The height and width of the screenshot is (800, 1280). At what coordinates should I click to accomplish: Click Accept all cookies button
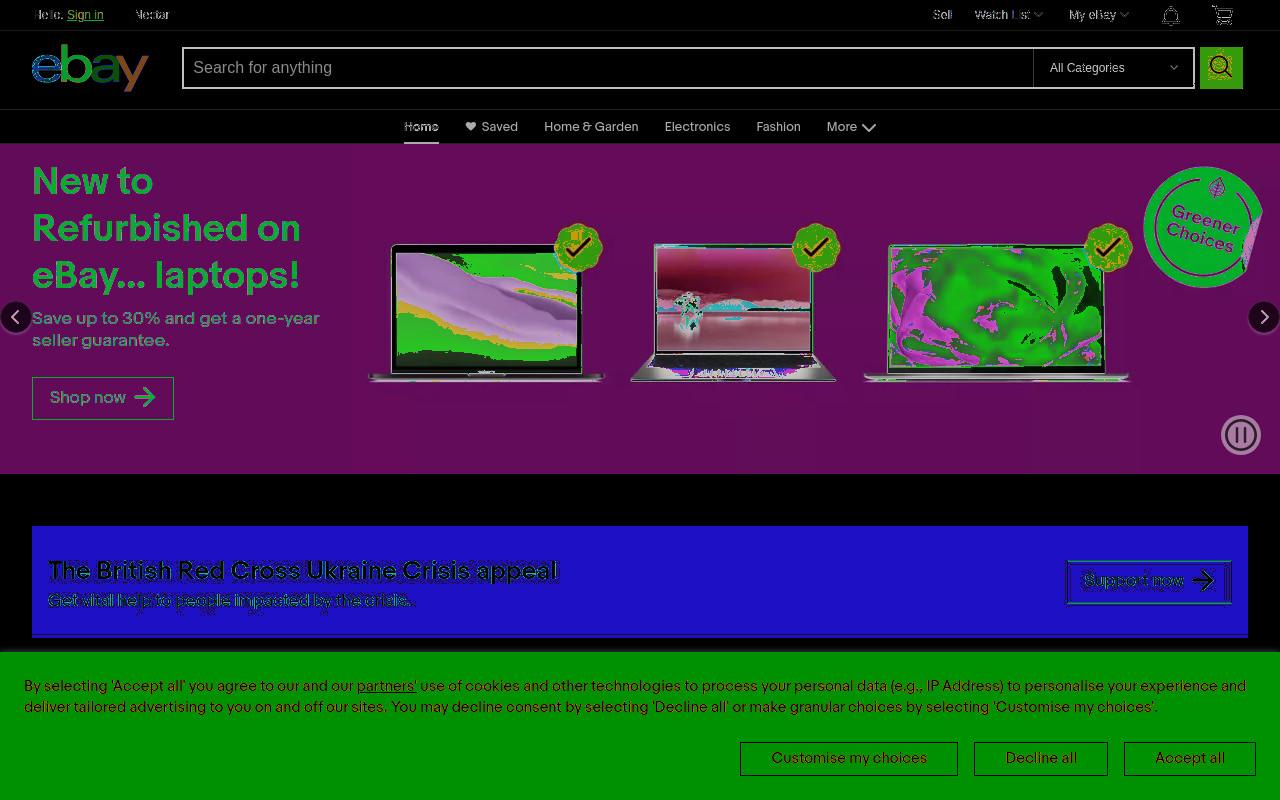click(x=1190, y=758)
